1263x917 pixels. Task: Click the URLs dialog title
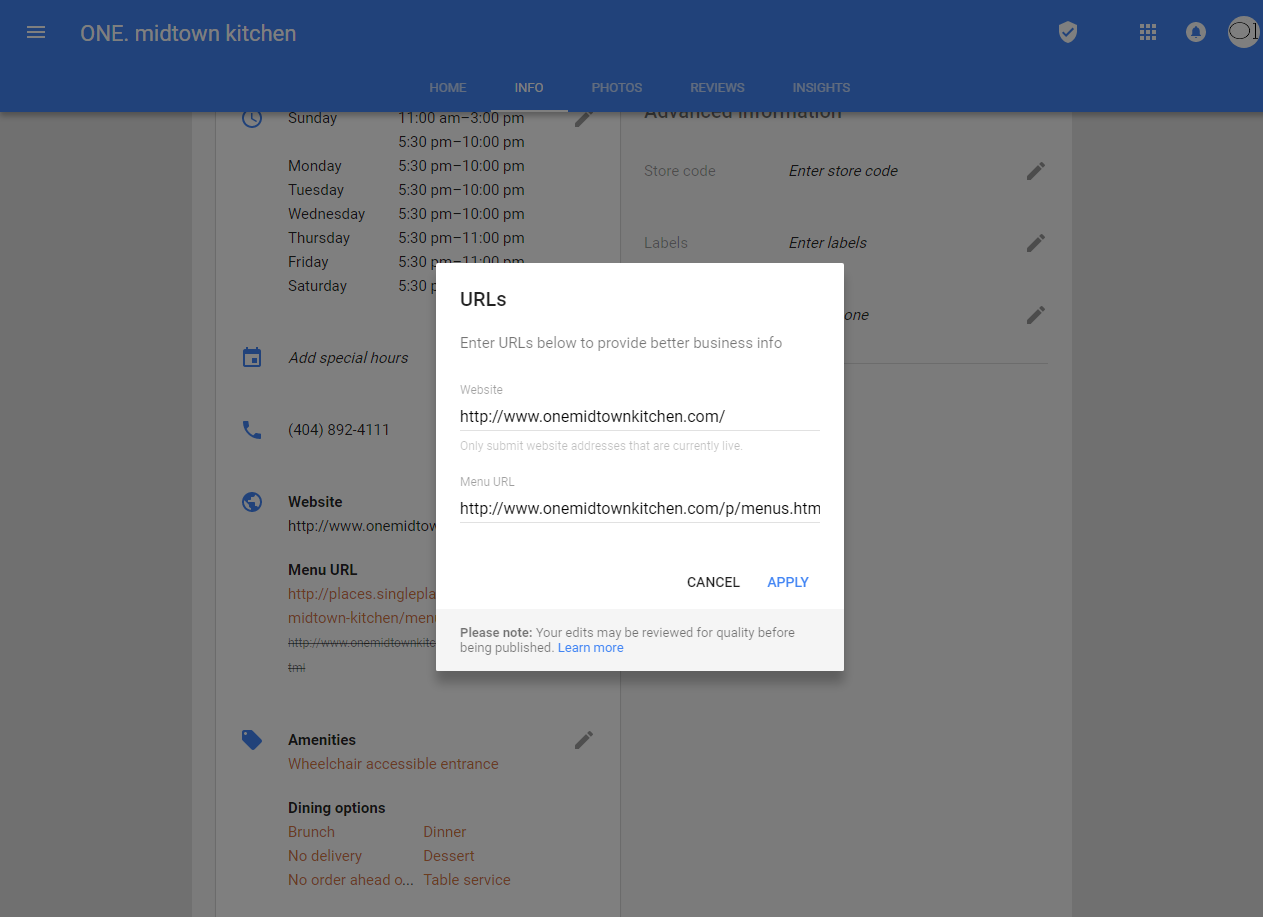click(x=483, y=299)
